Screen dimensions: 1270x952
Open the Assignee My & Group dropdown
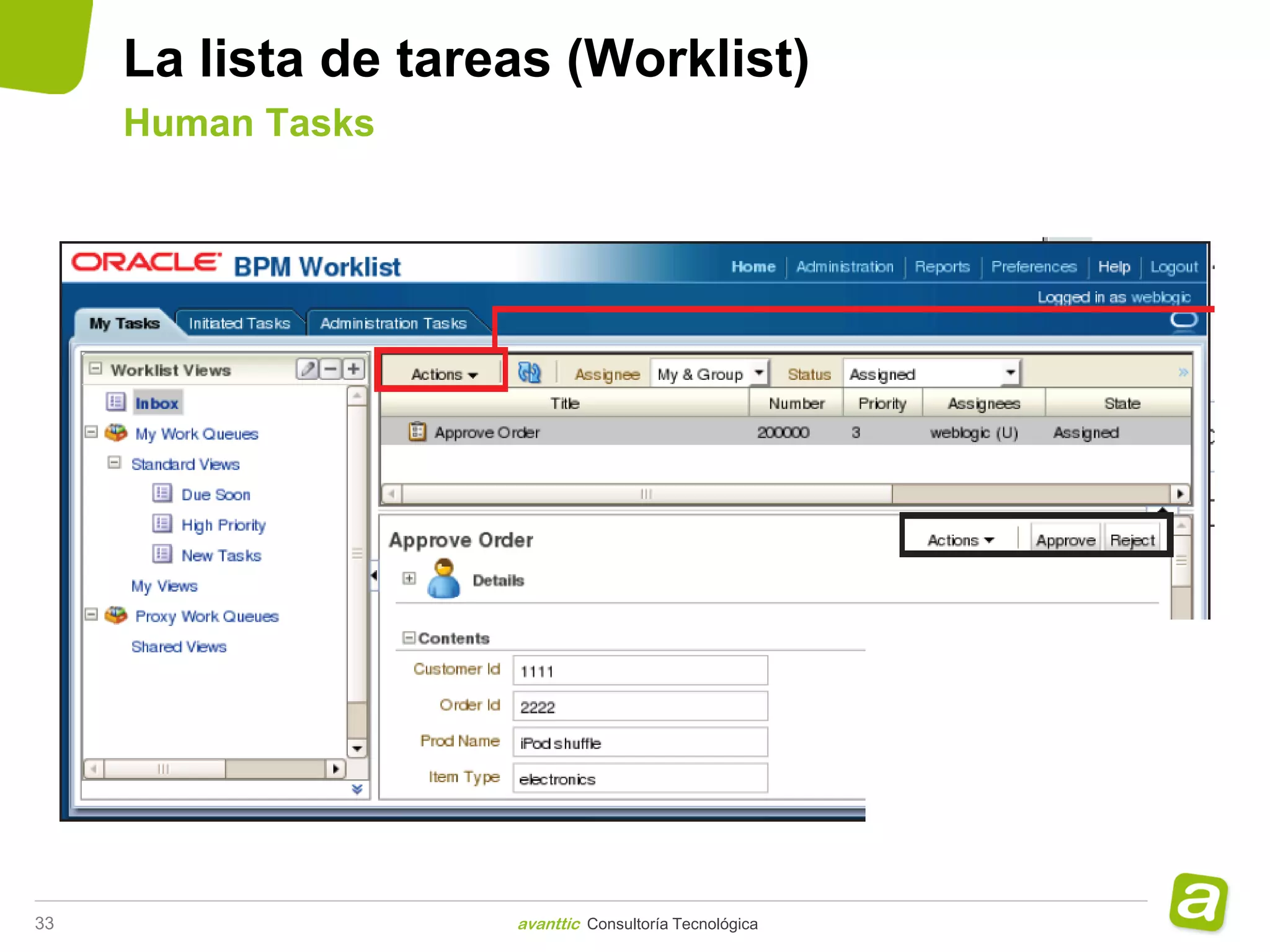(710, 374)
